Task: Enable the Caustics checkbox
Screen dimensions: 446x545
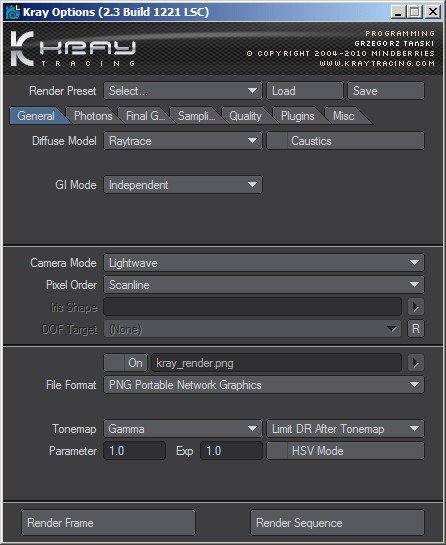Action: (x=277, y=141)
